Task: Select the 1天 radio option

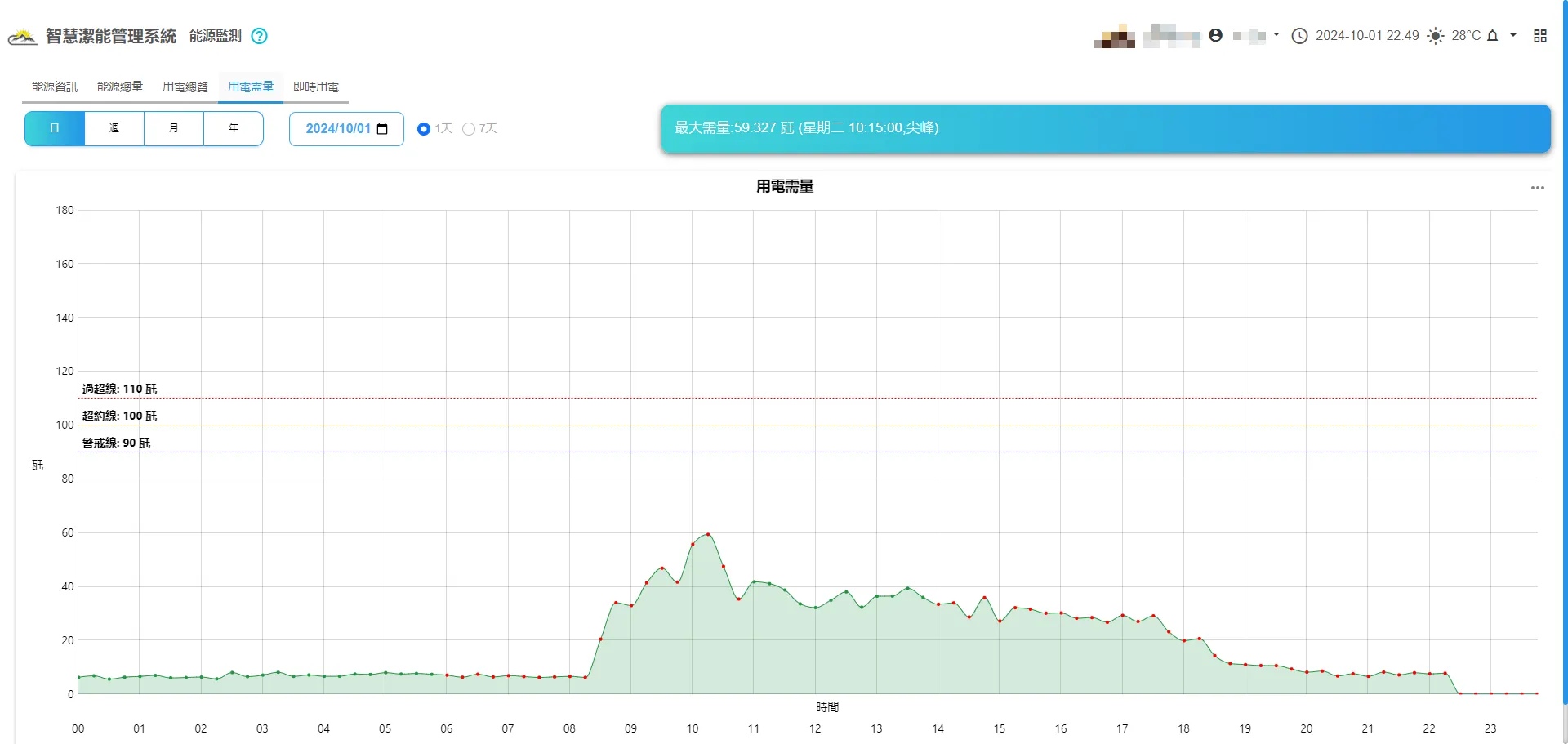Action: pyautogui.click(x=424, y=129)
